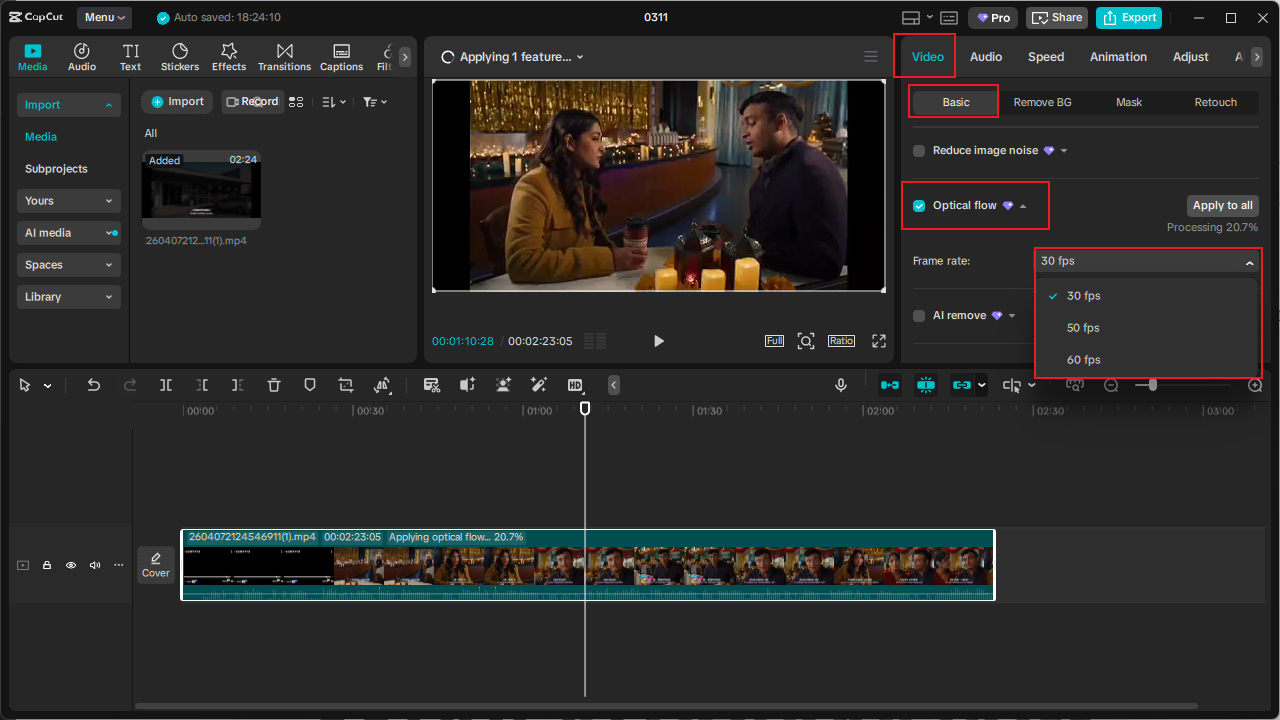Click Apply to all button

click(1222, 205)
